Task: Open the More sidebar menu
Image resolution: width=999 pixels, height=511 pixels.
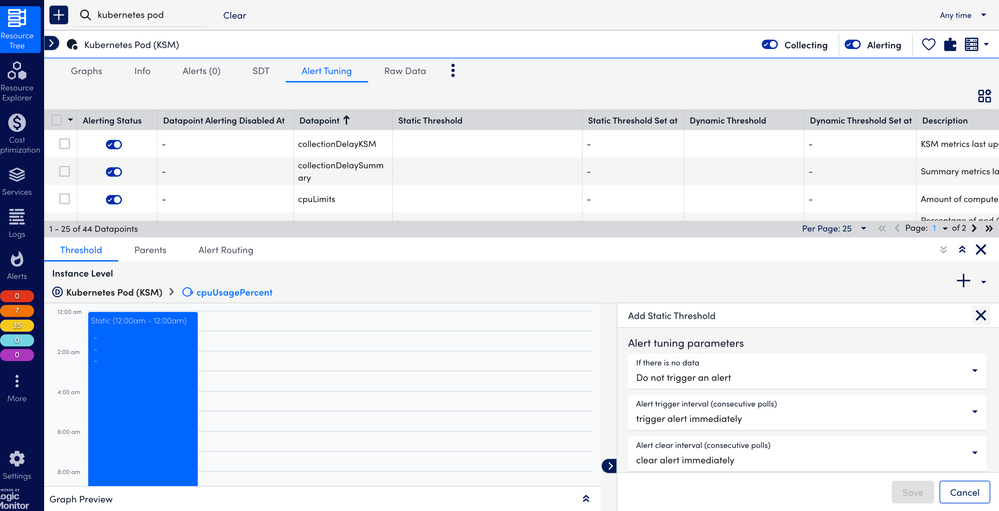Action: (17, 388)
